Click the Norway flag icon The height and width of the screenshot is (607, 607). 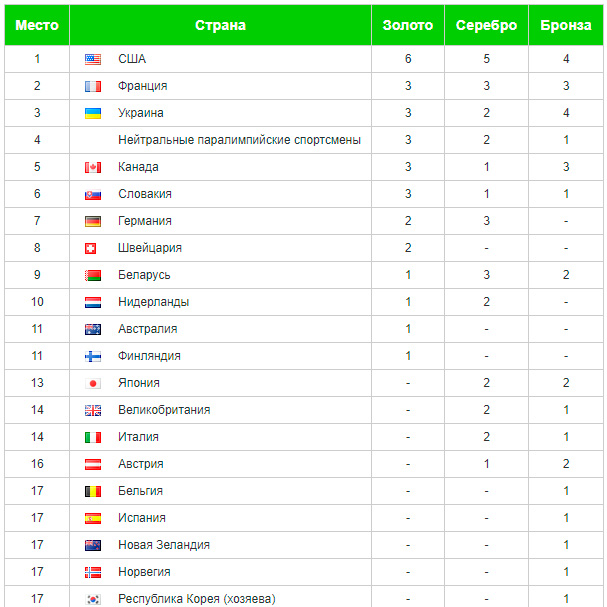point(93,572)
